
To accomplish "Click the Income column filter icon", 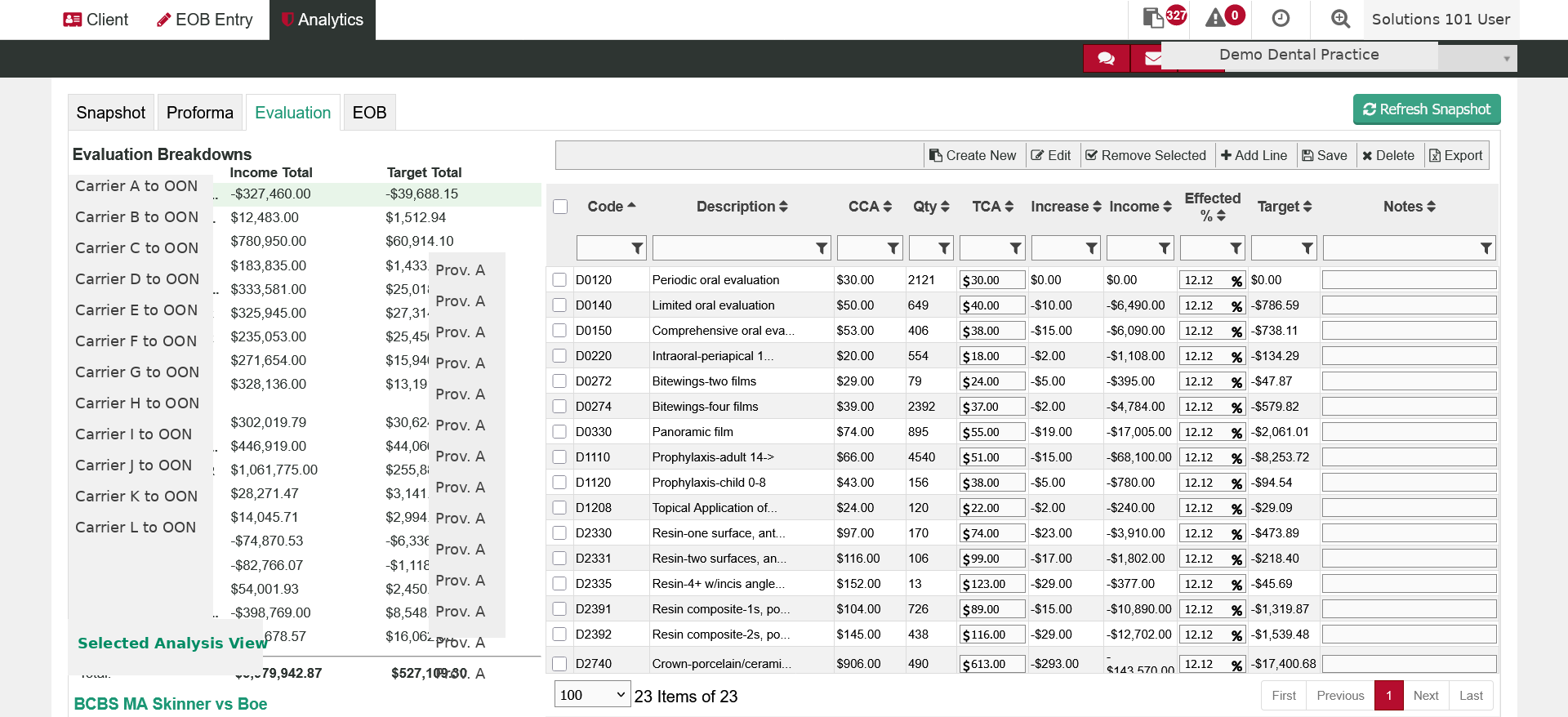I will [1165, 248].
